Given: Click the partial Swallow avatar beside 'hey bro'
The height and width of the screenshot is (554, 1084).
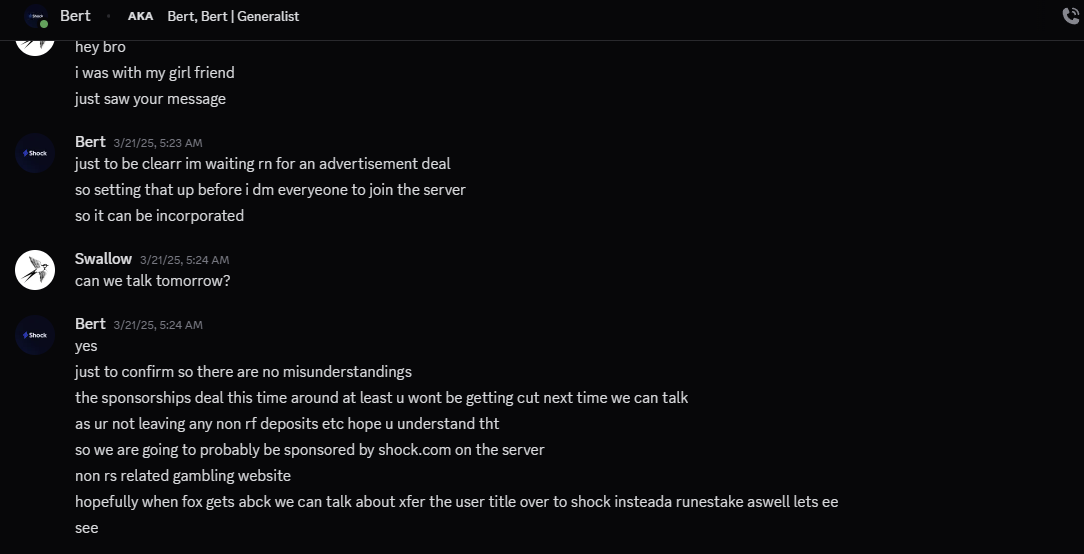Looking at the screenshot, I should (35, 42).
